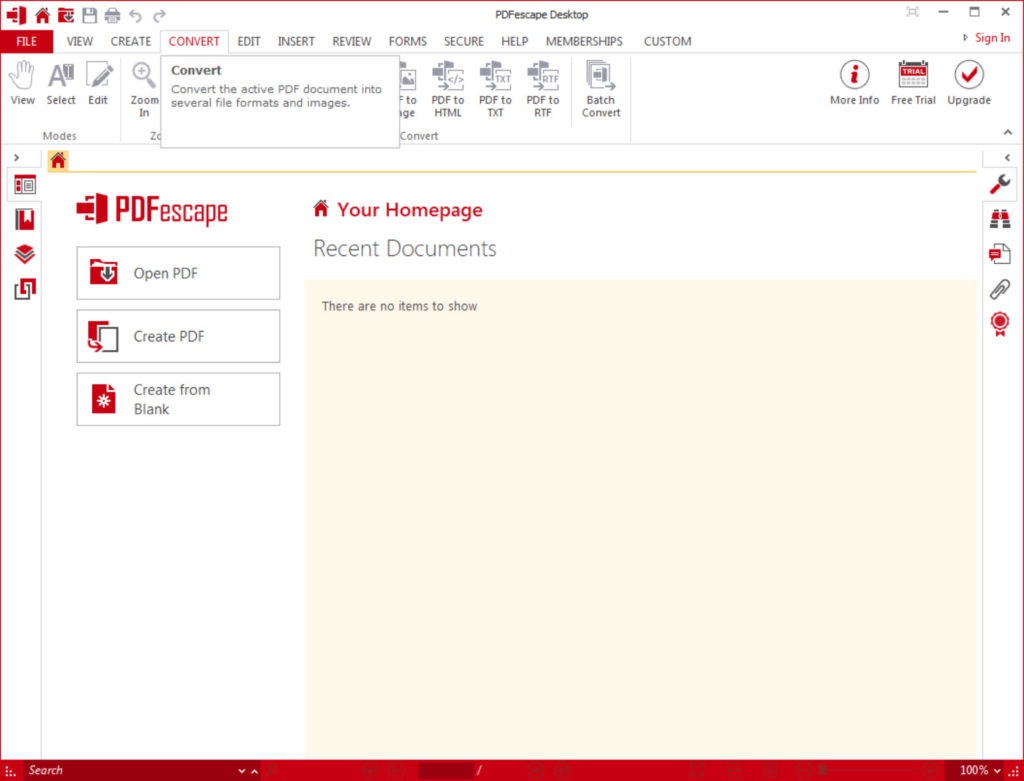Switch to the INSERT ribbon tab
The width and height of the screenshot is (1024, 781).
(x=296, y=41)
